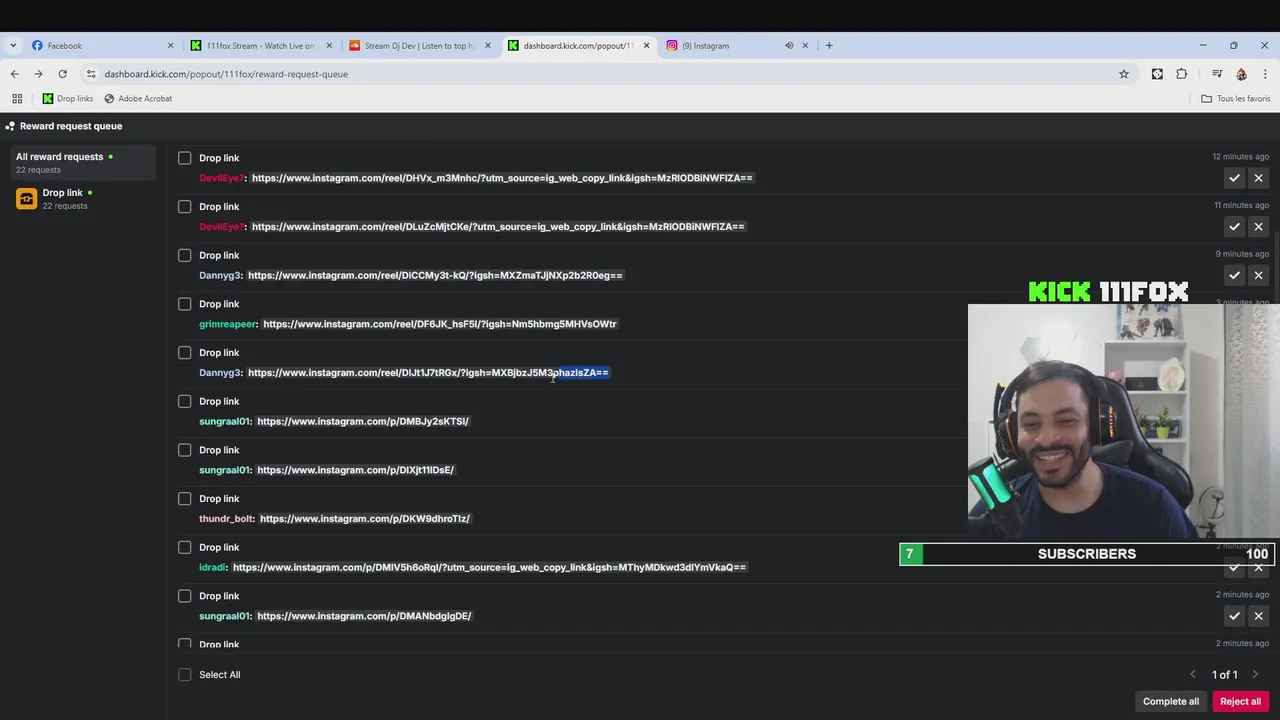The width and height of the screenshot is (1280, 720).
Task: Check the box for DHVx_m3Mnhc request
Action: point(185,158)
